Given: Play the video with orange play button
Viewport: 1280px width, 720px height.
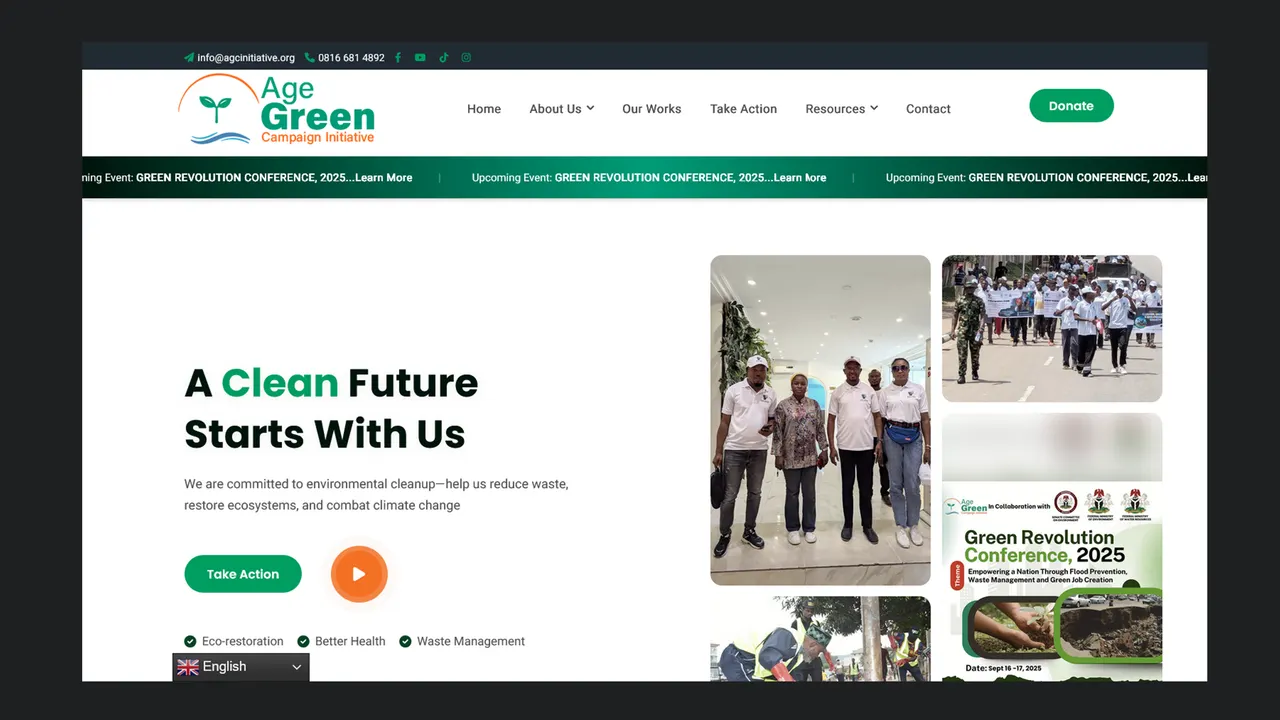Looking at the screenshot, I should (359, 574).
